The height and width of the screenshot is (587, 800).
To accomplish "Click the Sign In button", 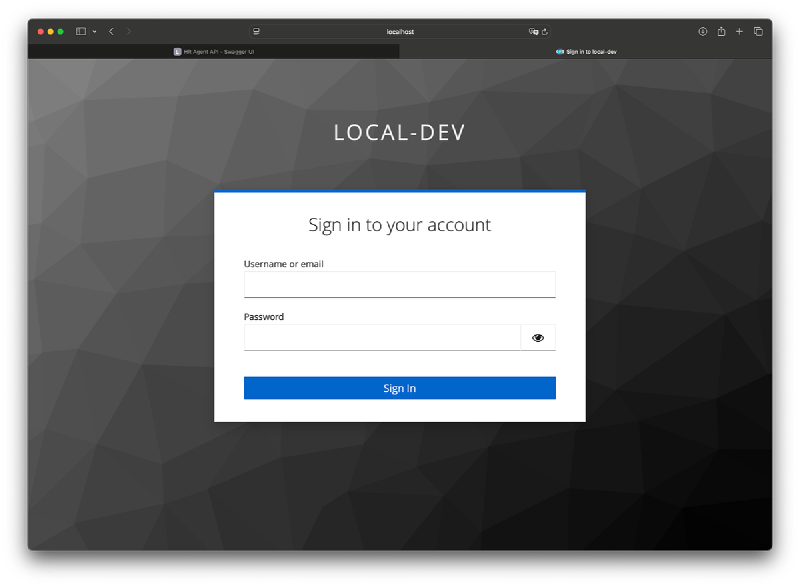I will (x=399, y=388).
